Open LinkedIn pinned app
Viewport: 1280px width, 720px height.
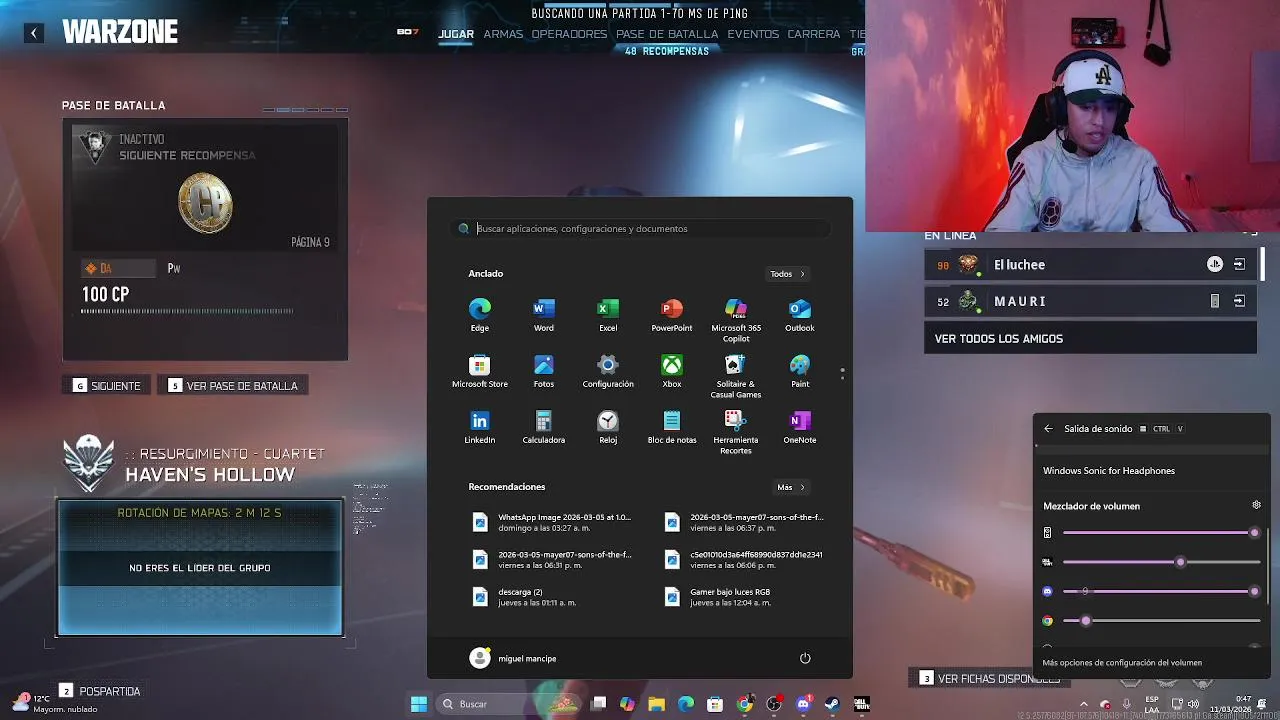click(480, 427)
